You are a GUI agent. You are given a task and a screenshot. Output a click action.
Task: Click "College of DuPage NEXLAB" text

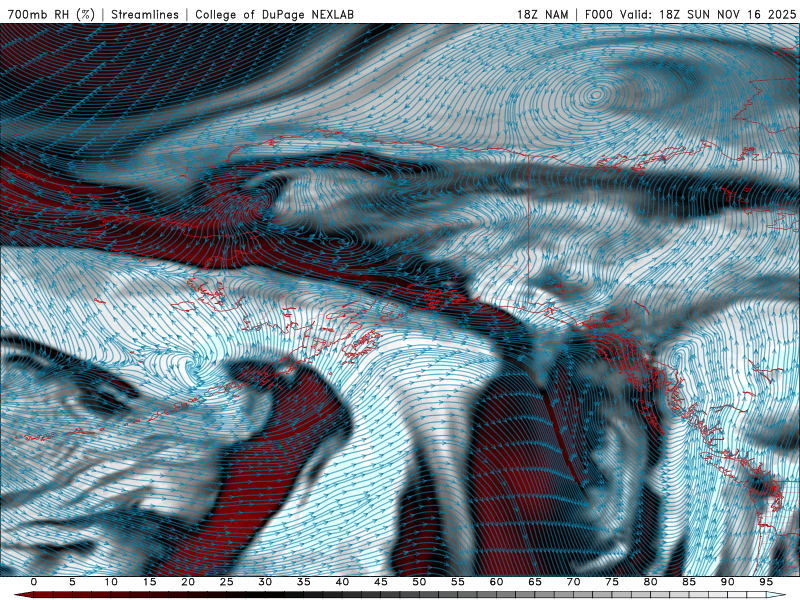(x=274, y=14)
